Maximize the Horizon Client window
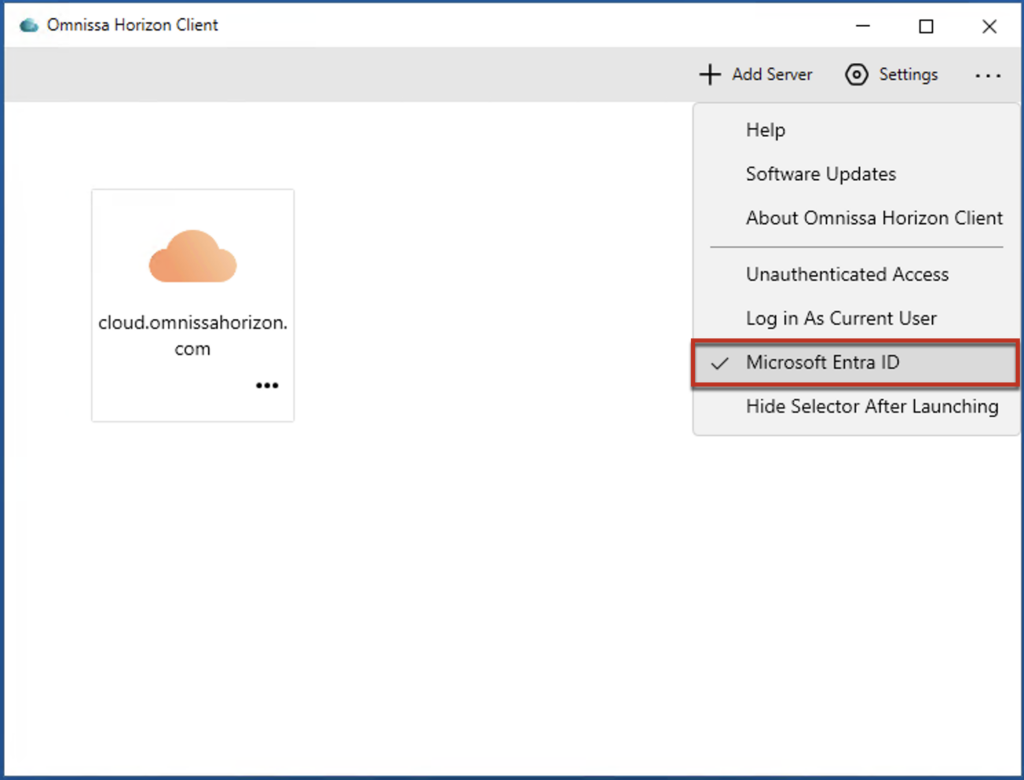The height and width of the screenshot is (780, 1024). pyautogui.click(x=926, y=27)
